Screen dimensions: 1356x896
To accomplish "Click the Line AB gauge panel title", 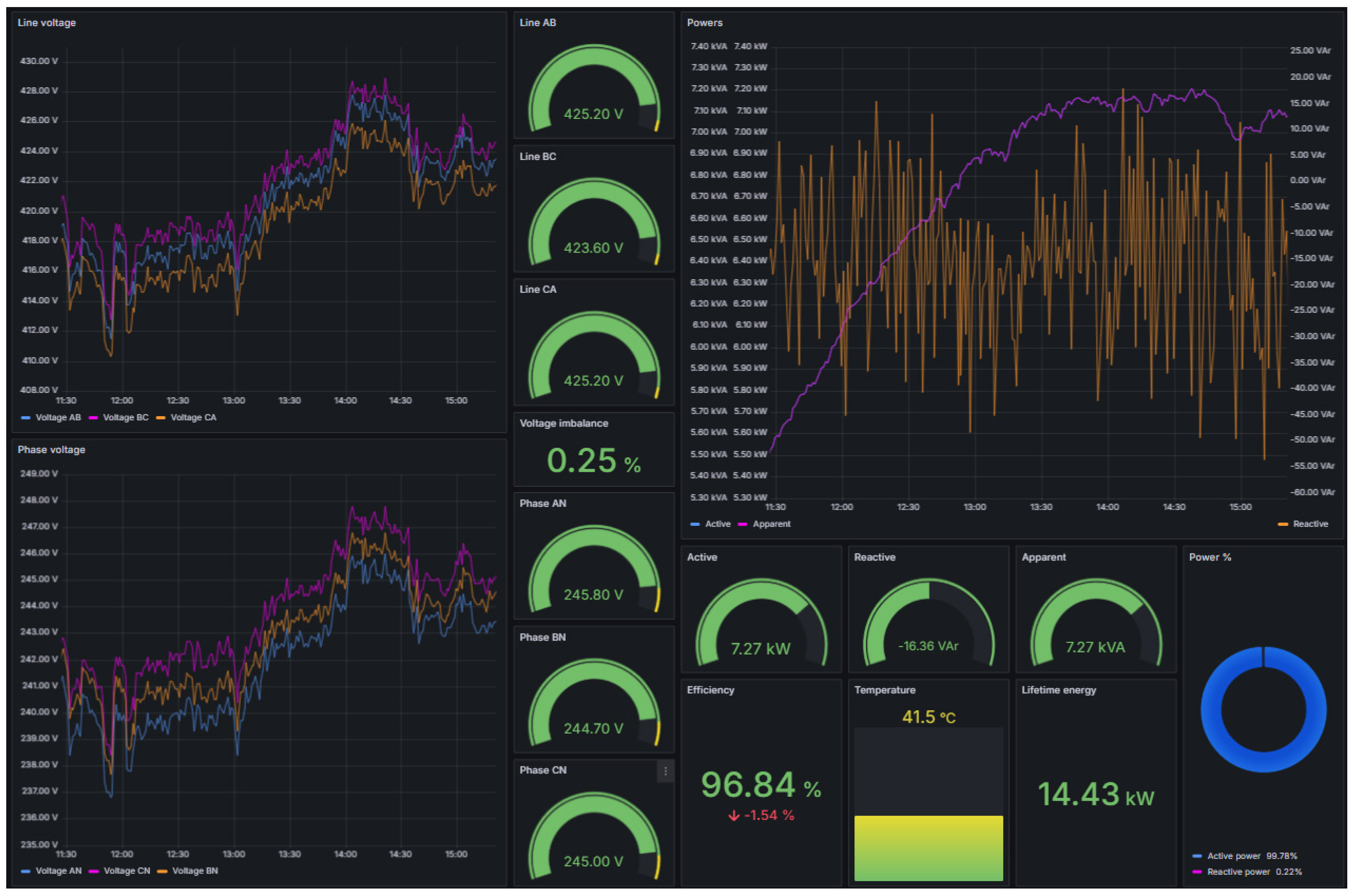I will [537, 23].
